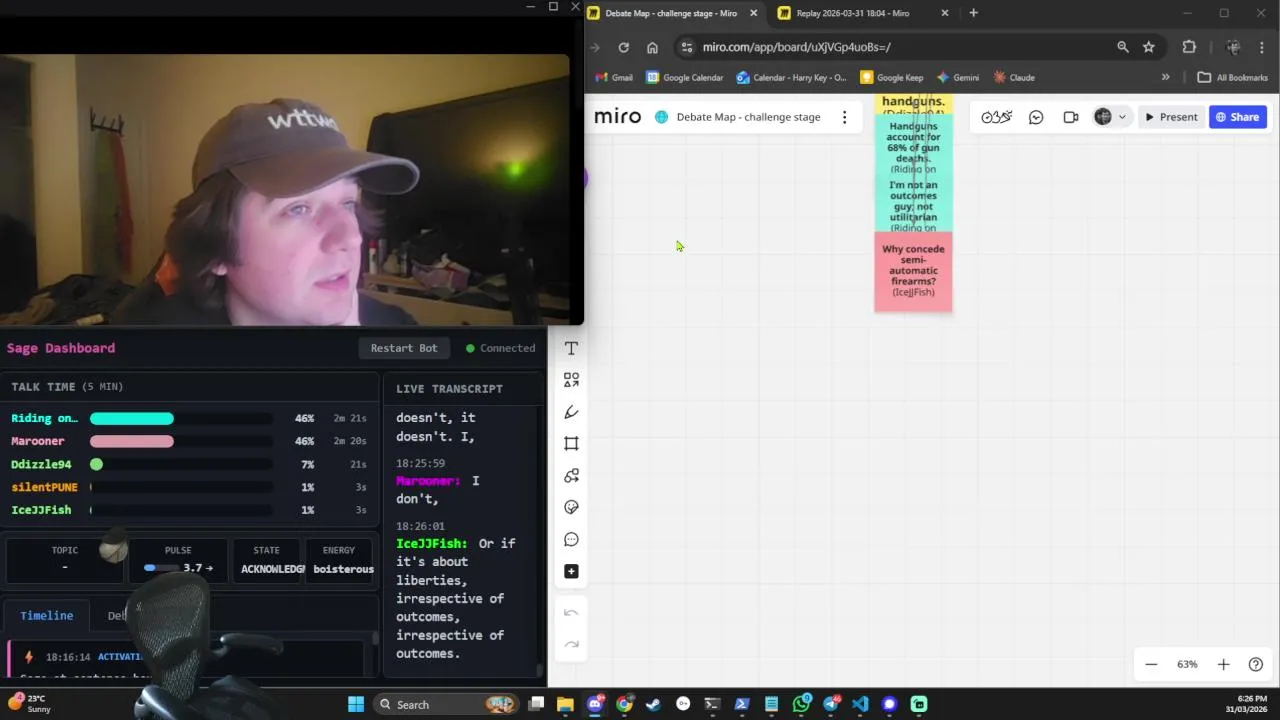Open more tools with the plus button

click(x=571, y=571)
